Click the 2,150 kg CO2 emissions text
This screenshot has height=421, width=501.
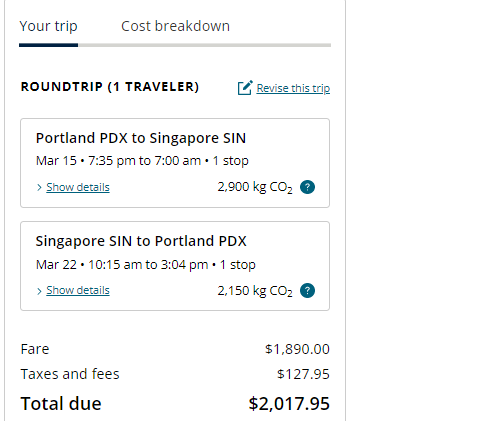[x=255, y=291]
